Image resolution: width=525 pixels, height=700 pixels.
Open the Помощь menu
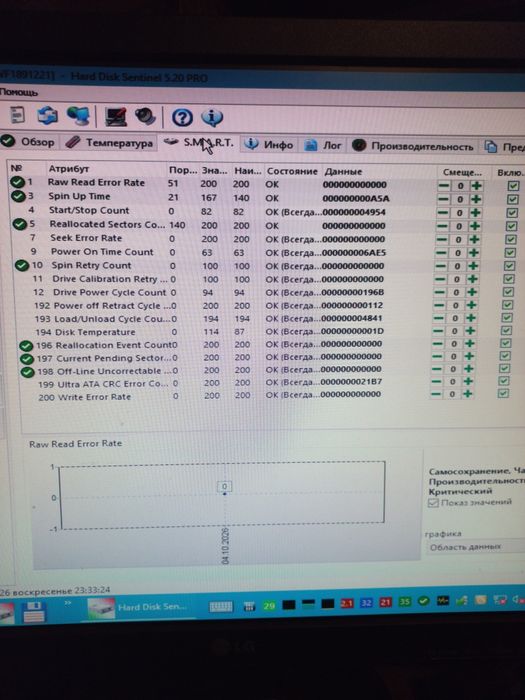pyautogui.click(x=19, y=92)
